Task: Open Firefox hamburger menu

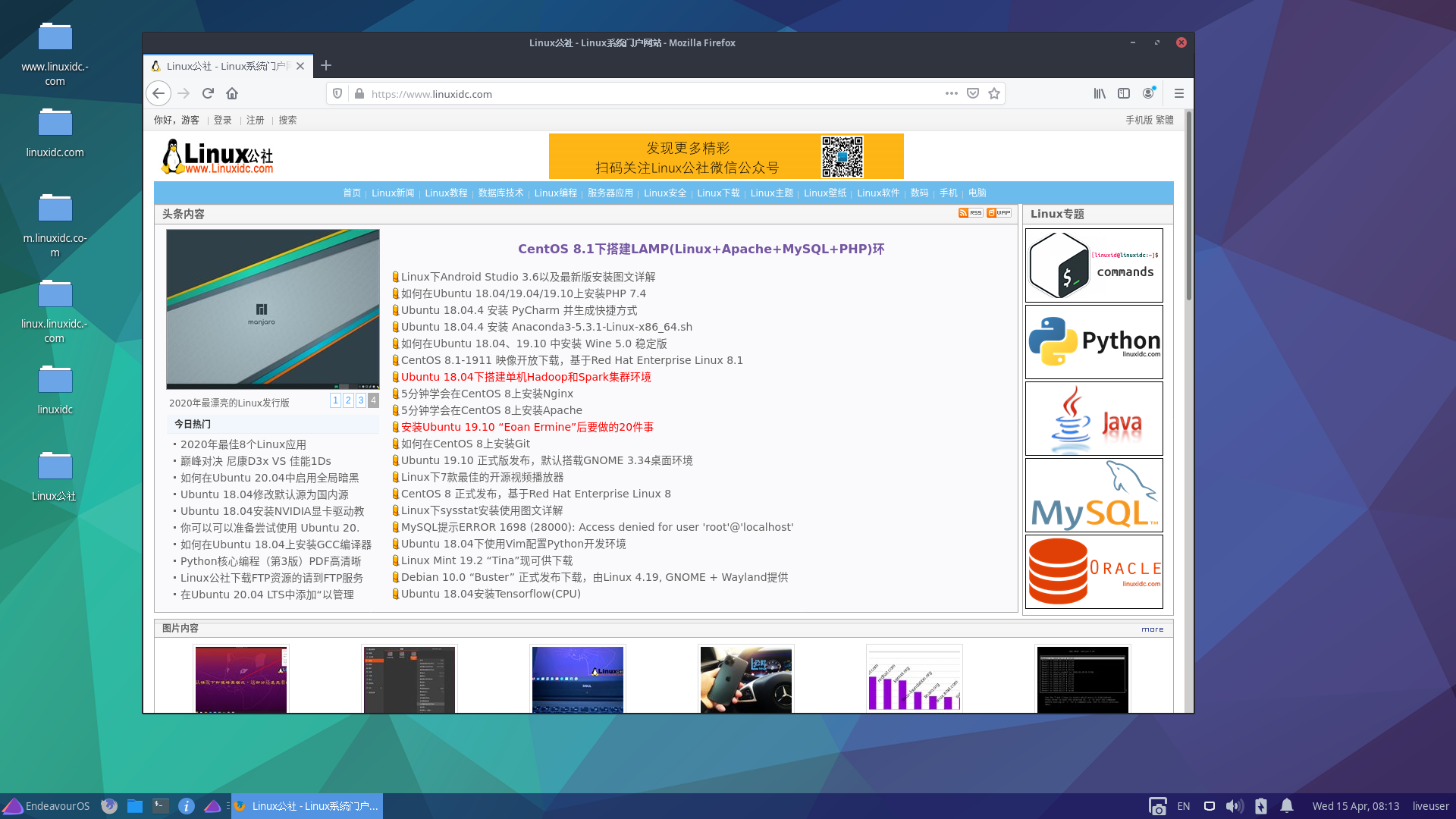Action: tap(1178, 93)
